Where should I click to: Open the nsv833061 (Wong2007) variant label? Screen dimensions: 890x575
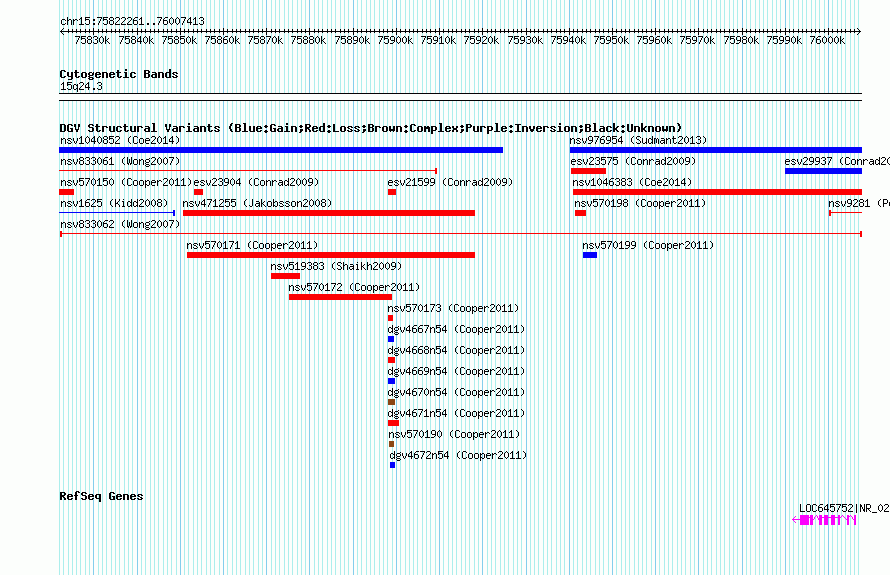click(120, 161)
